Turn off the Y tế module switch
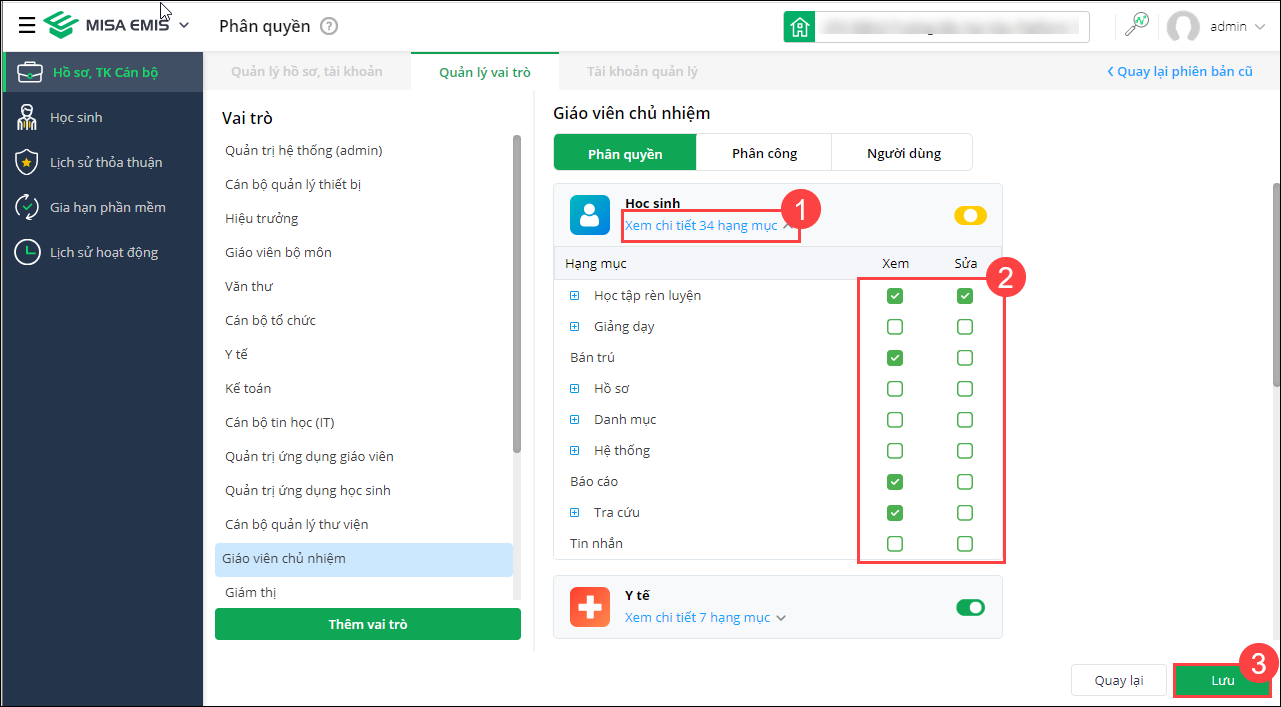This screenshot has height=707, width=1281. pos(971,607)
